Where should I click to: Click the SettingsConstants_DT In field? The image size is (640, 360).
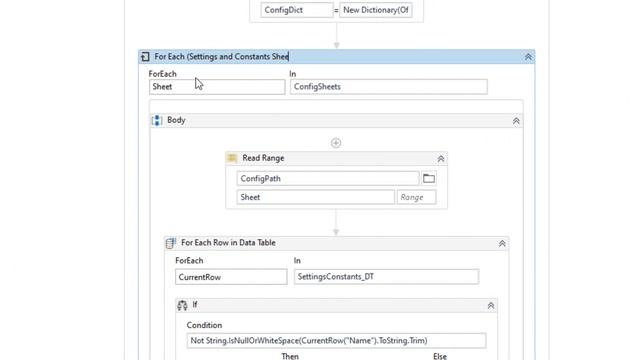tap(386, 277)
